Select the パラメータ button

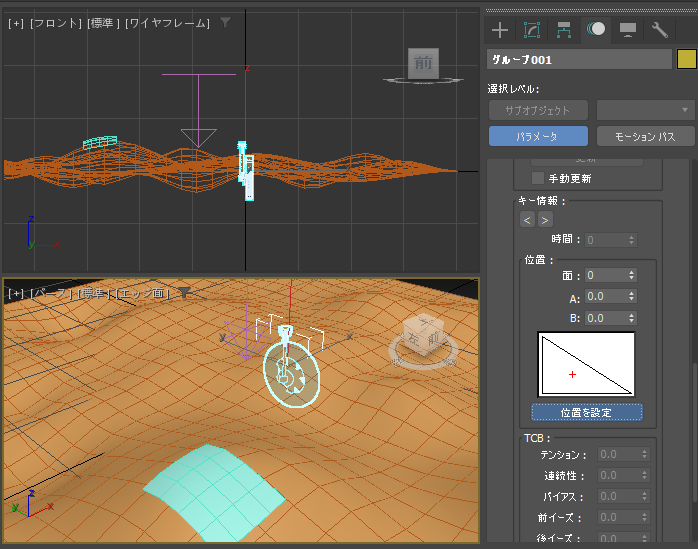[538, 136]
